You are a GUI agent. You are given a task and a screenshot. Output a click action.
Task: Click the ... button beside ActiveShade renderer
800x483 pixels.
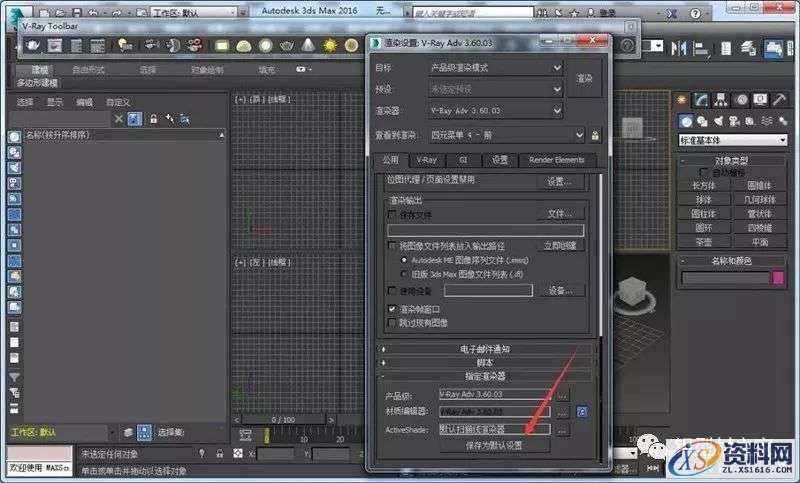pyautogui.click(x=562, y=430)
